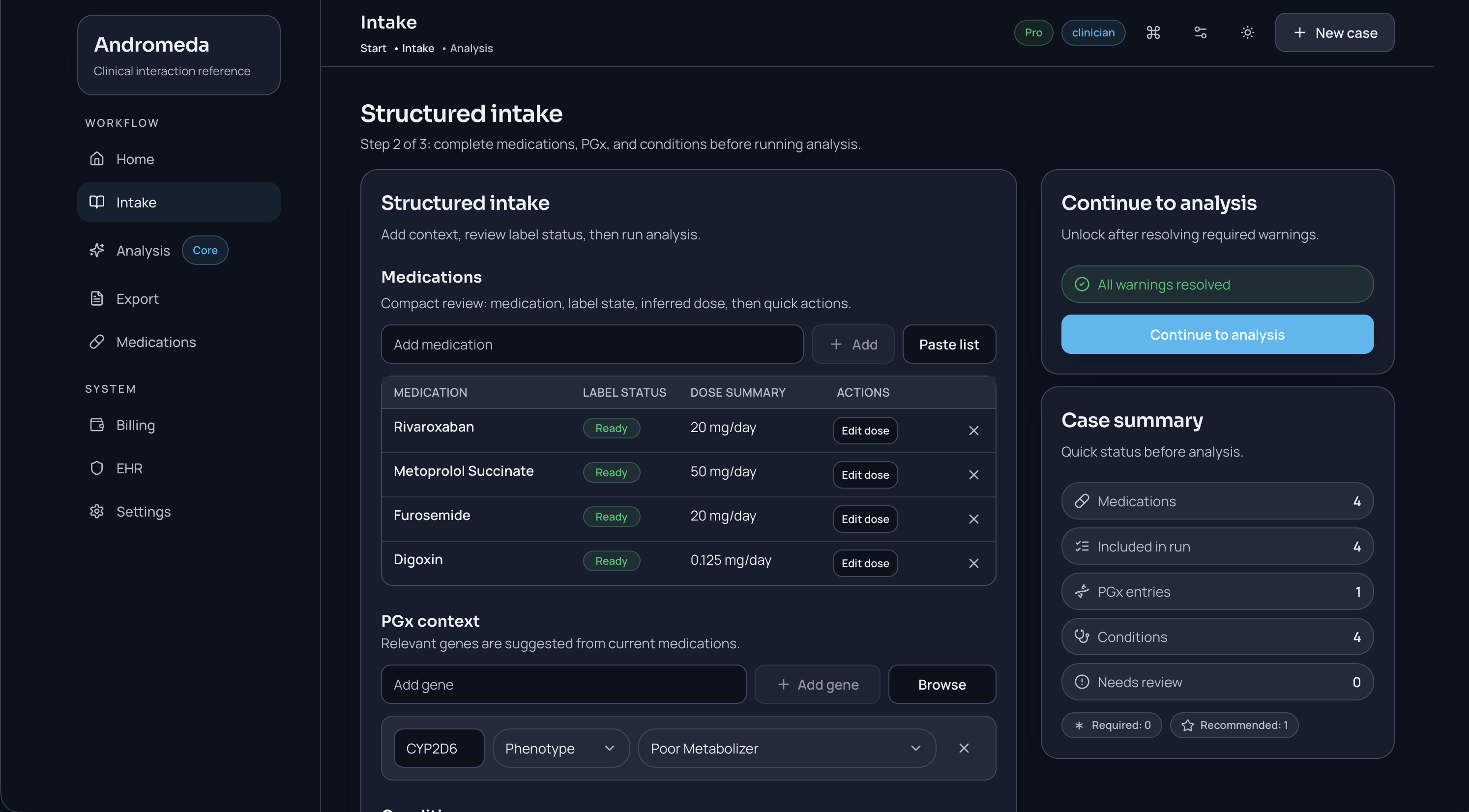Open Export in the workflow menu

(137, 298)
